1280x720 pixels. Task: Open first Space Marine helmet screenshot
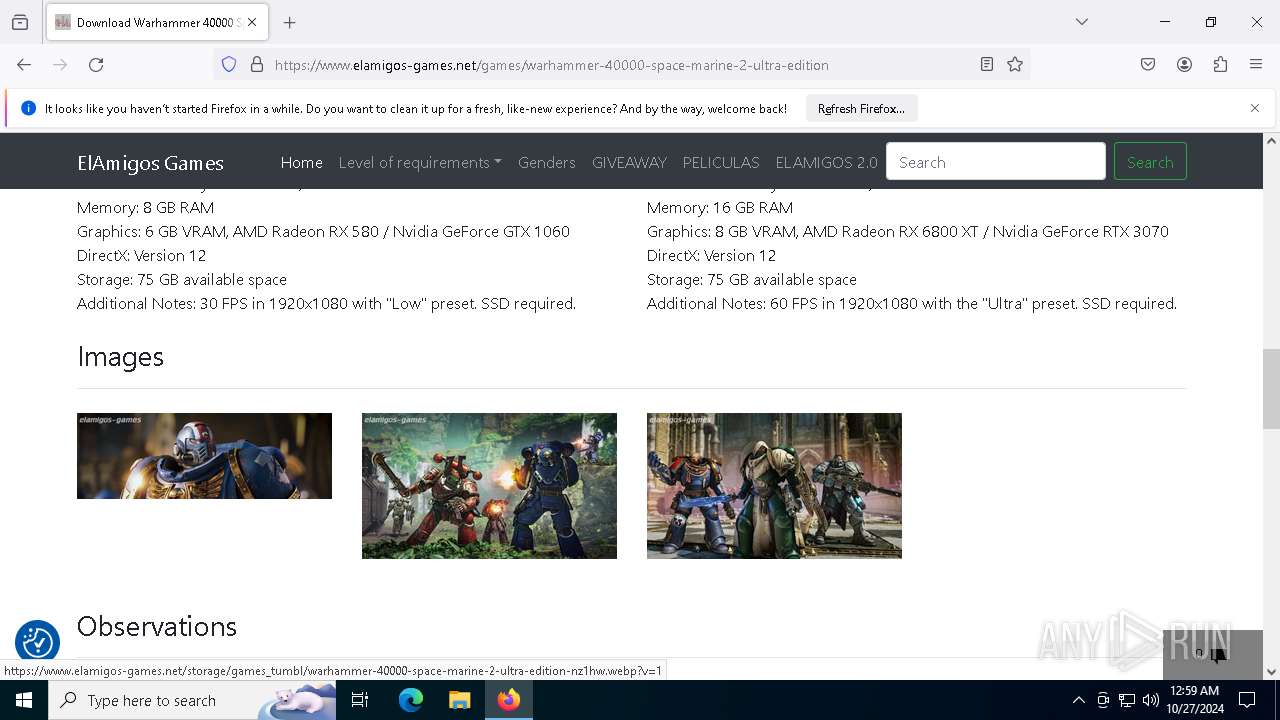coord(204,456)
